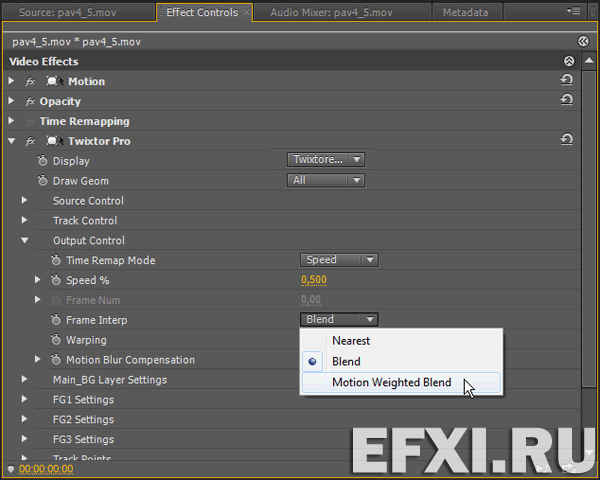Screen dimensions: 600x480
Task: Open the Display dropdown
Action: point(326,159)
